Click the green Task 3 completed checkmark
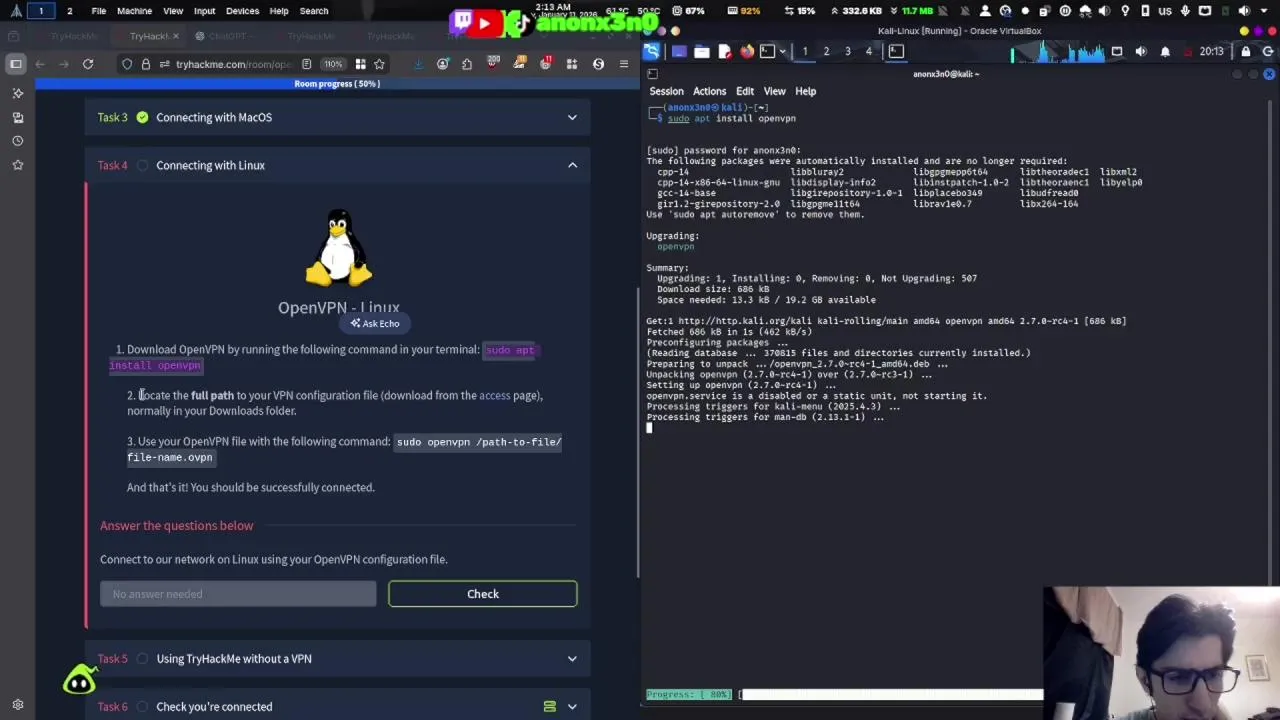 point(142,117)
